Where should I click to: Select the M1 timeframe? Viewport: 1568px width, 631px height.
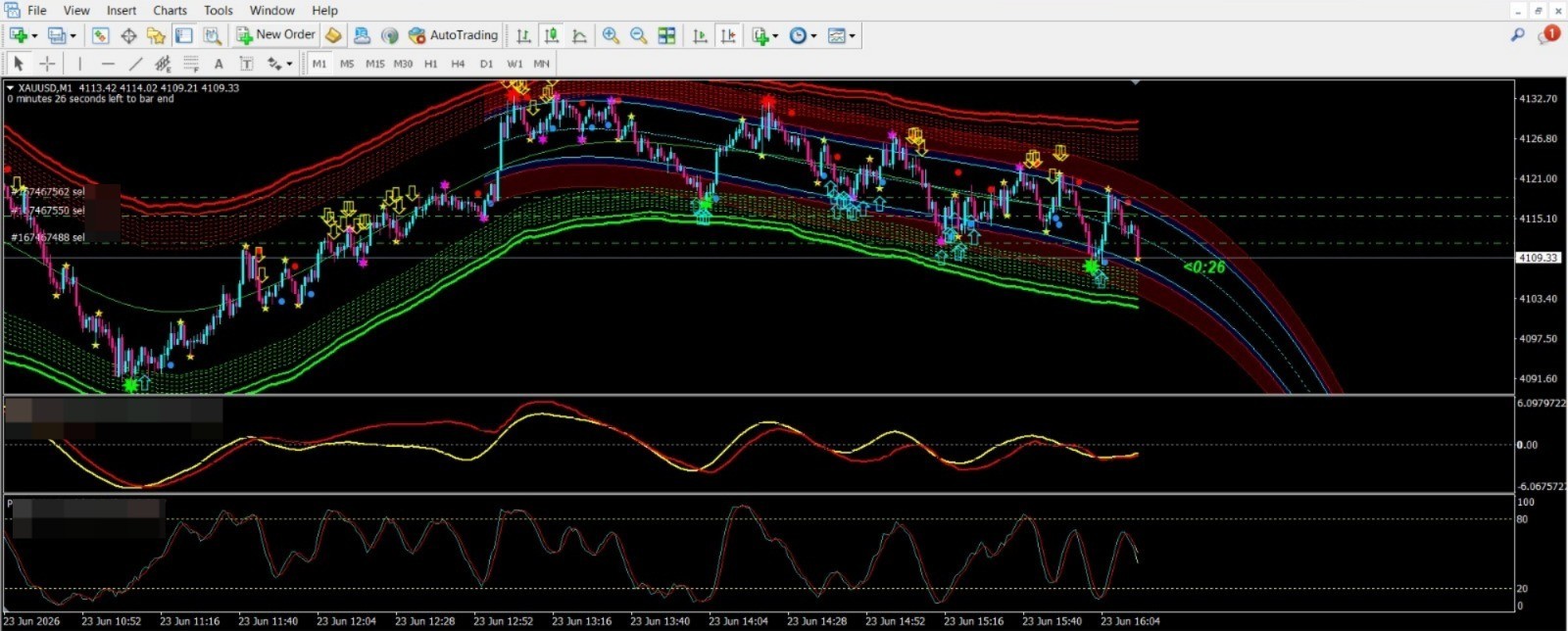tap(319, 64)
